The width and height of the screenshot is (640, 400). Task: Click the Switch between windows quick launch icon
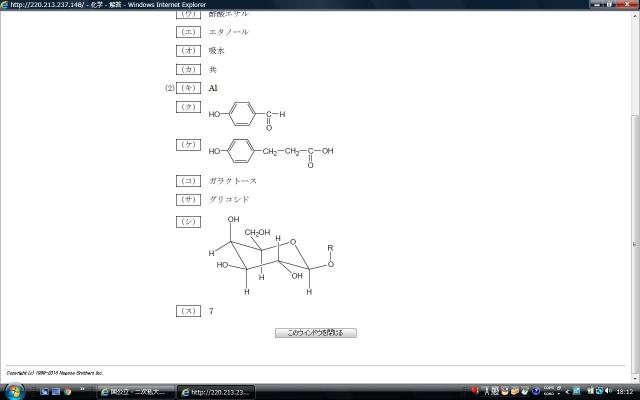(x=56, y=392)
